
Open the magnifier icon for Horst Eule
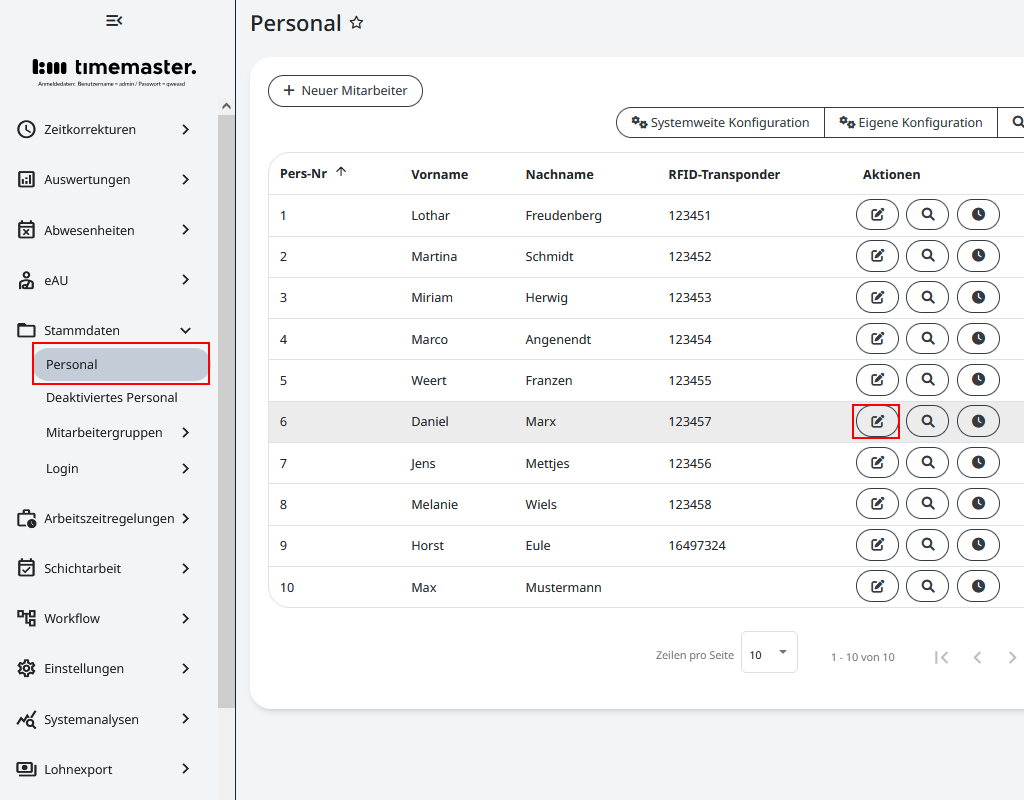click(x=927, y=545)
